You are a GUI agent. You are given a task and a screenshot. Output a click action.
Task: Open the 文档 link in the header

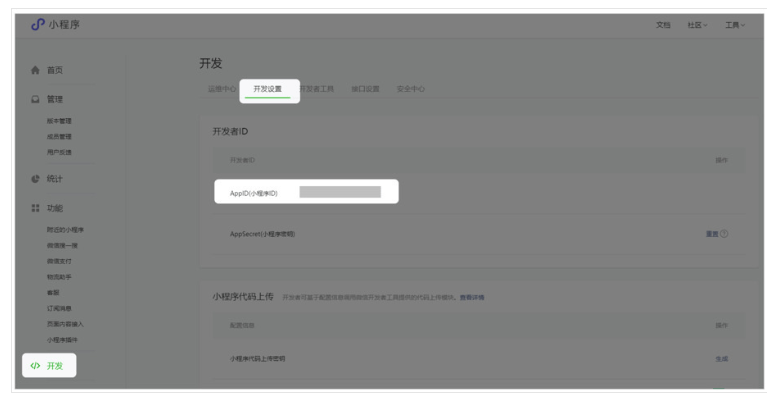(x=663, y=25)
